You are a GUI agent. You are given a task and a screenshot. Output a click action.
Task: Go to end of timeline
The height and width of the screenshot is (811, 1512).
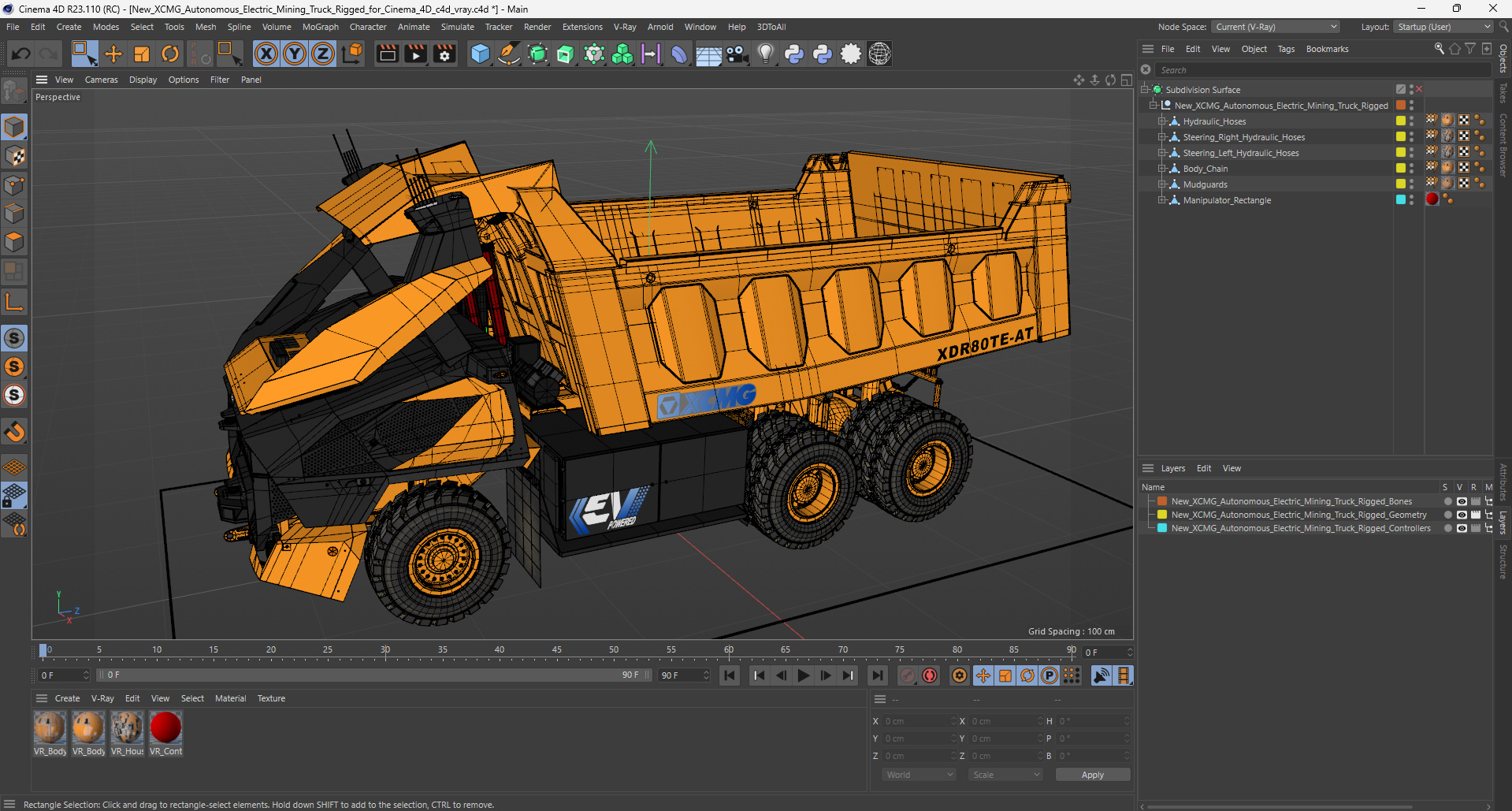pos(877,675)
